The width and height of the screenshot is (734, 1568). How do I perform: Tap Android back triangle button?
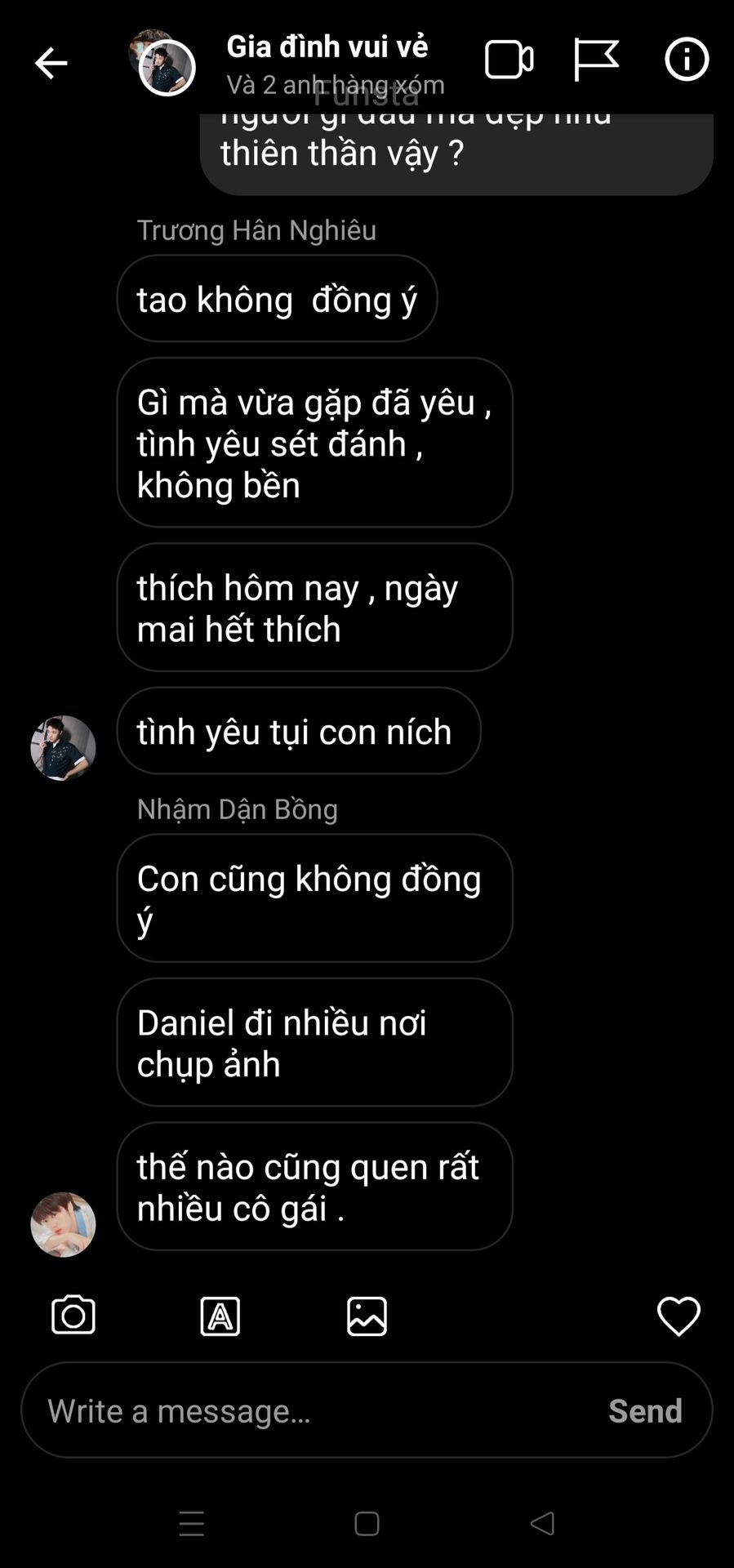(542, 1523)
